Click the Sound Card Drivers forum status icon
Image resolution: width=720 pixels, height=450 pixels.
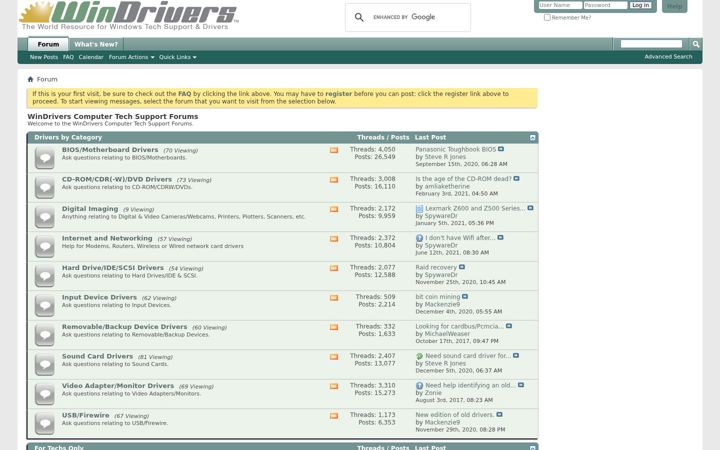pos(45,365)
